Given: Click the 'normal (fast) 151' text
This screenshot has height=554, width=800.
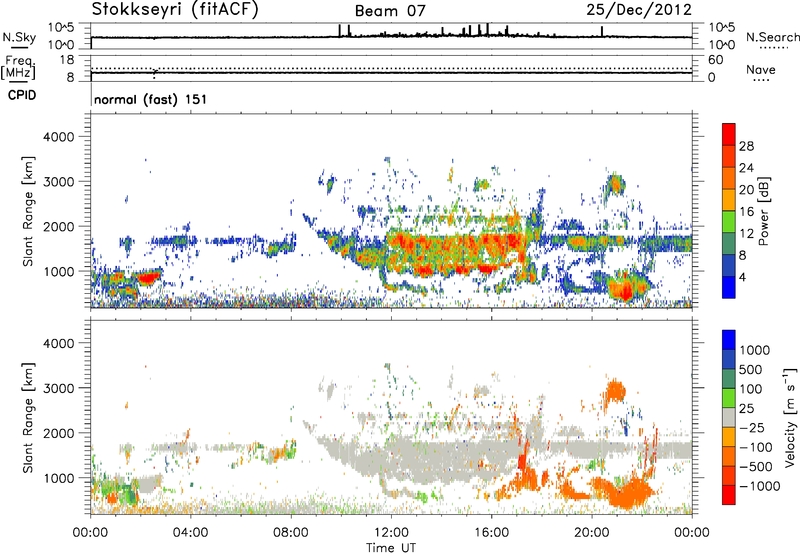Looking at the screenshot, I should pos(151,99).
